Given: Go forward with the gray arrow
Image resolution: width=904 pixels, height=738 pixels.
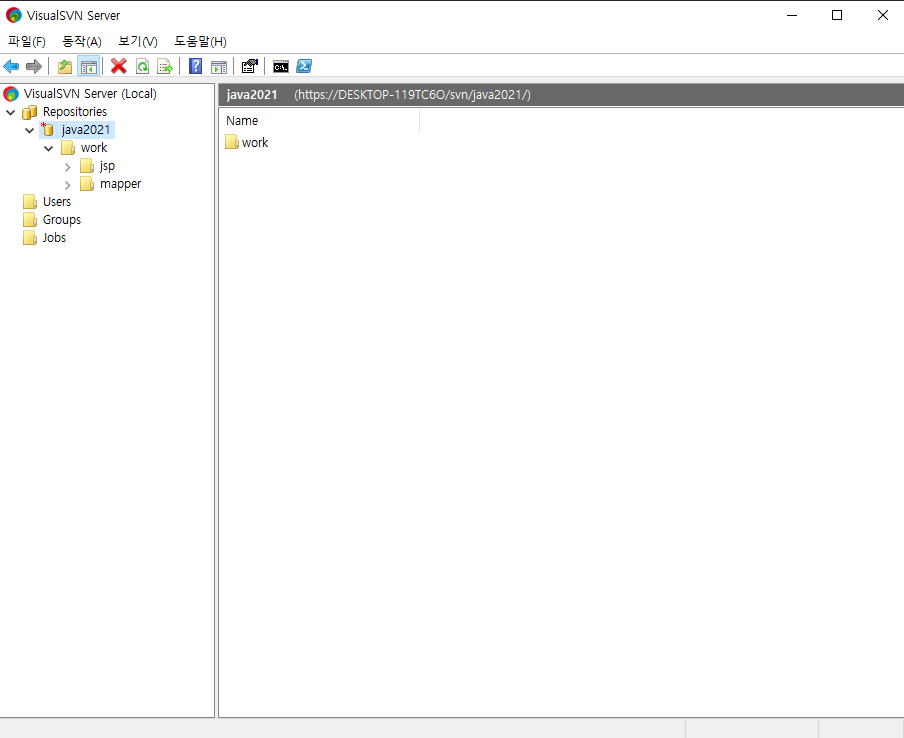Looking at the screenshot, I should [x=34, y=66].
